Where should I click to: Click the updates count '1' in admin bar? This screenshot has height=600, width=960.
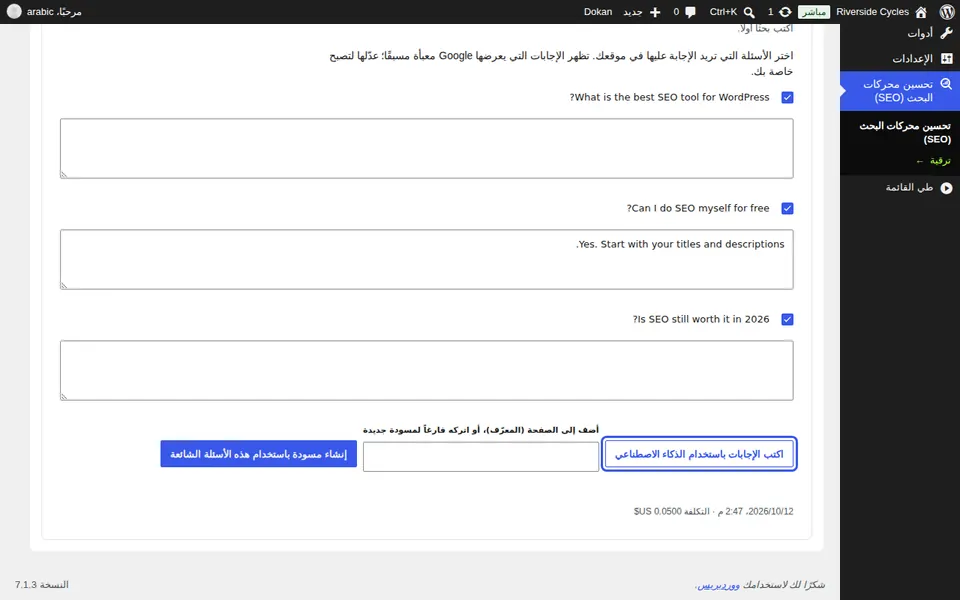tap(770, 12)
